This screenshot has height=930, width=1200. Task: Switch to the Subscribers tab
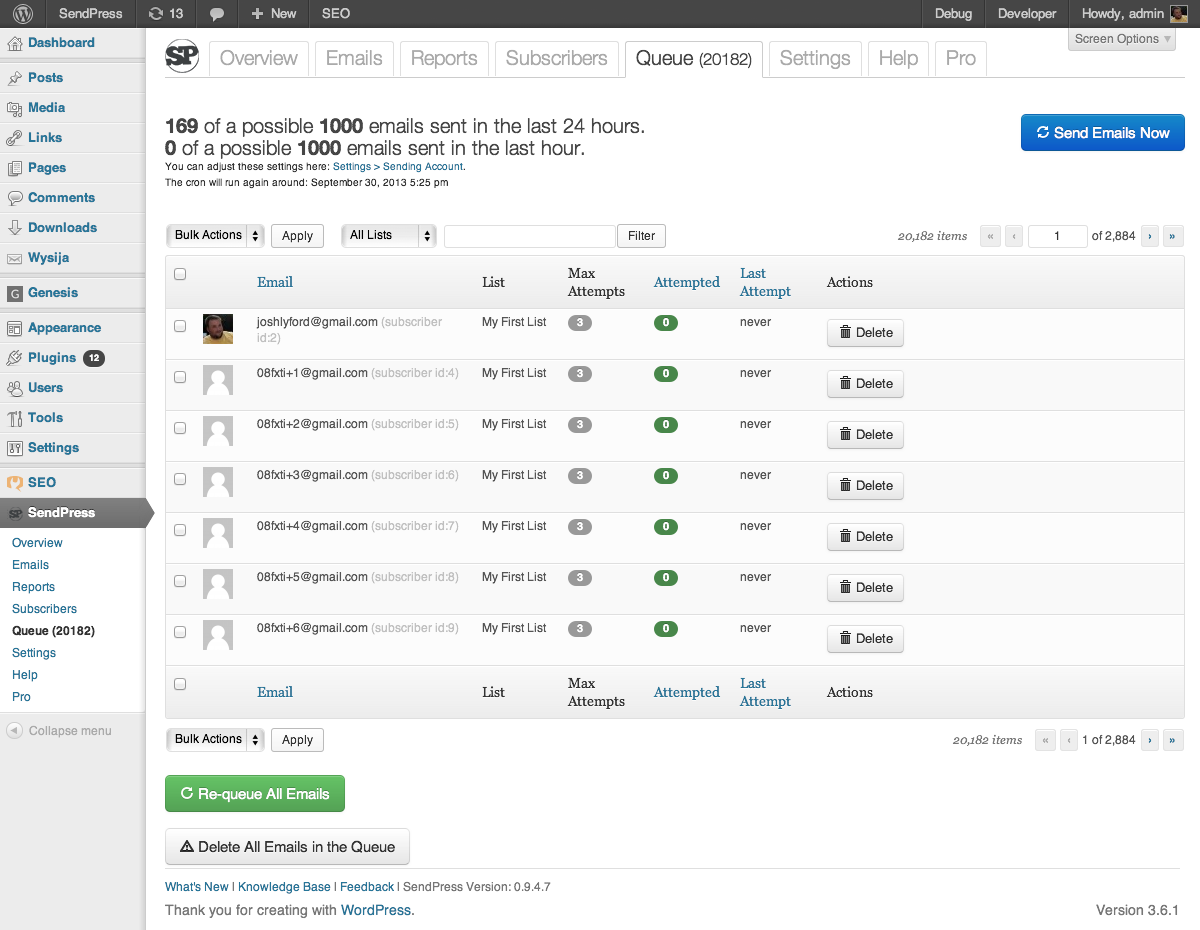[x=556, y=58]
